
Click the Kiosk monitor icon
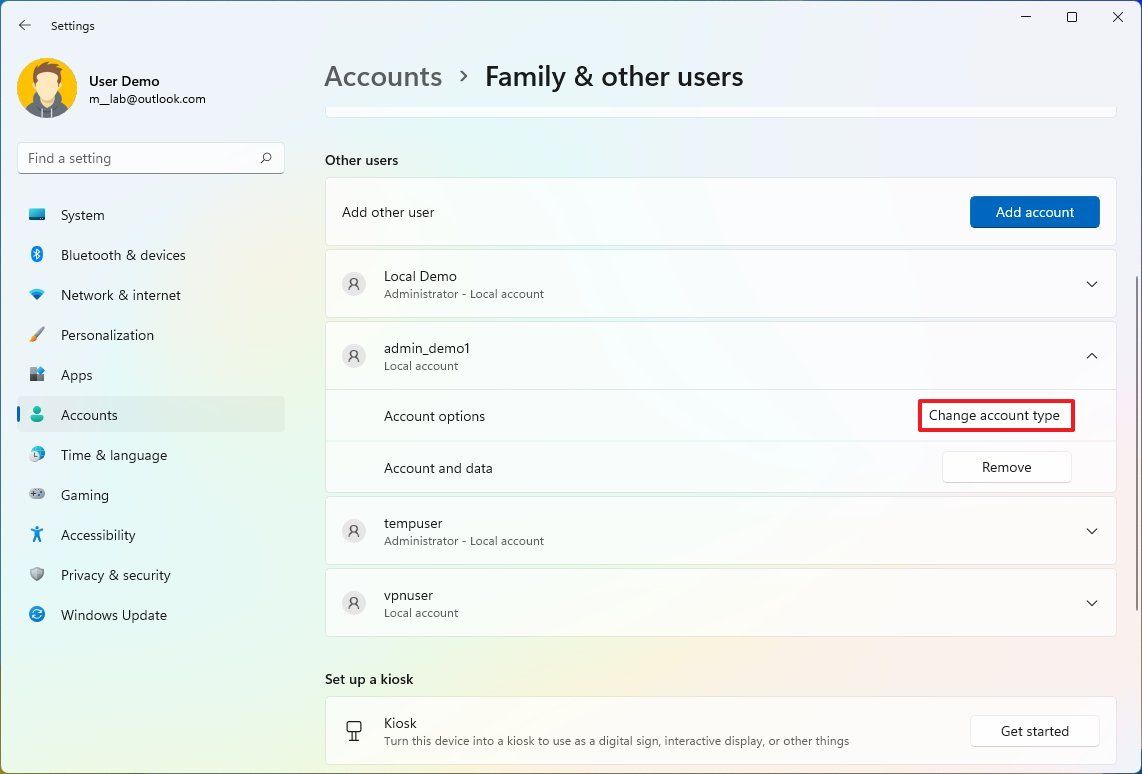coord(354,731)
